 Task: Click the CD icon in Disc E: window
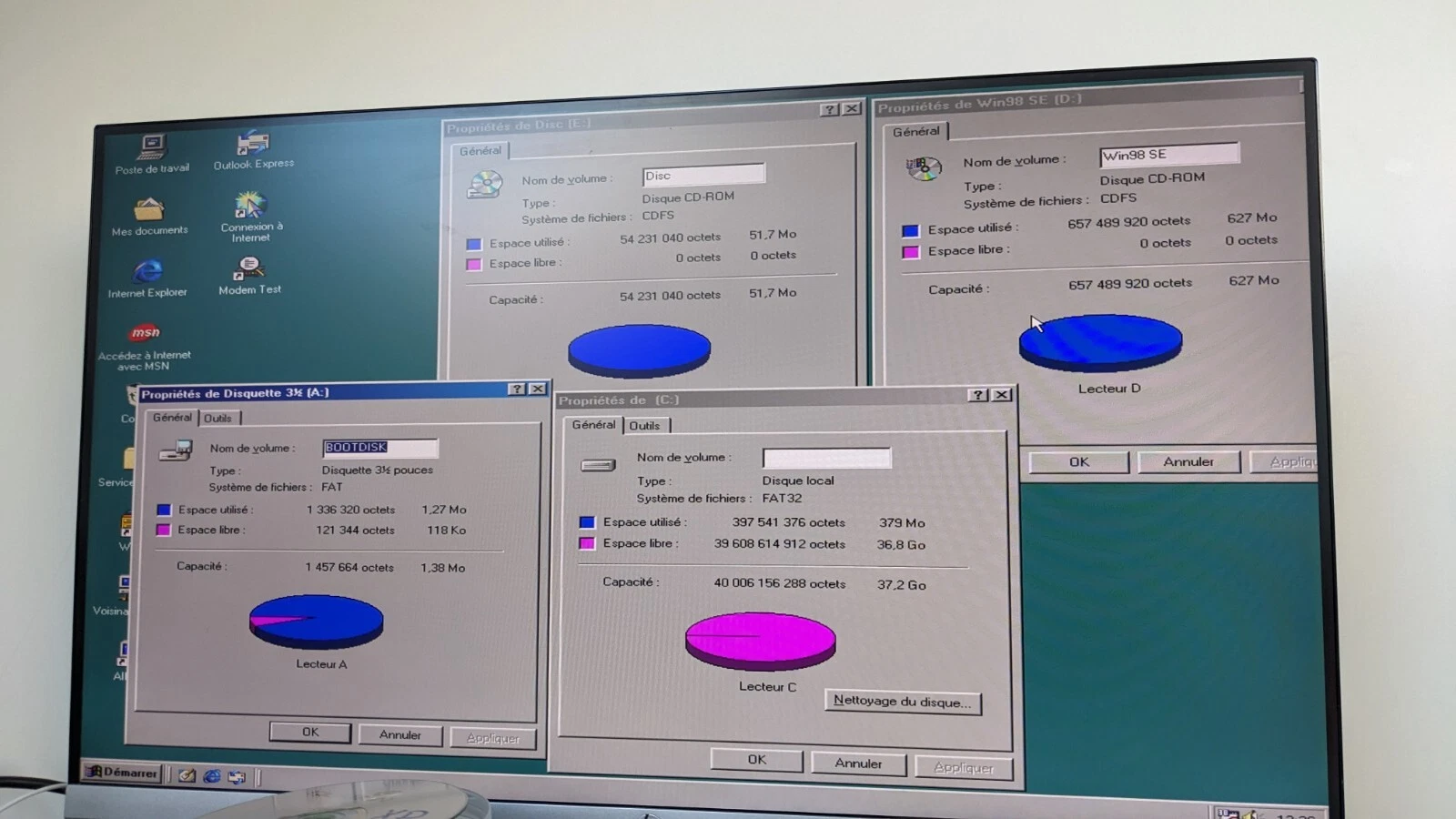coord(485,184)
